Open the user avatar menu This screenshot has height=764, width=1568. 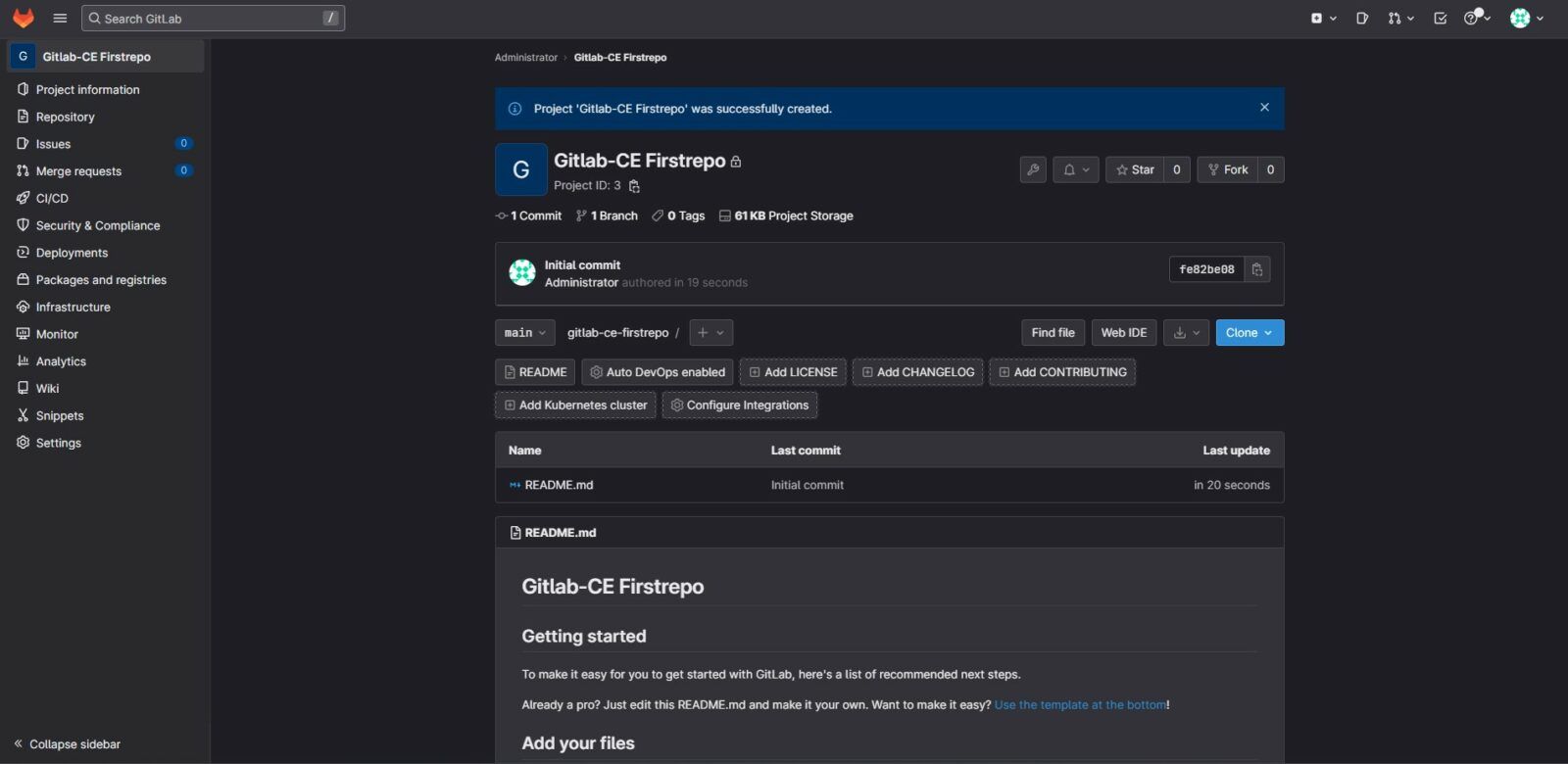1527,19
